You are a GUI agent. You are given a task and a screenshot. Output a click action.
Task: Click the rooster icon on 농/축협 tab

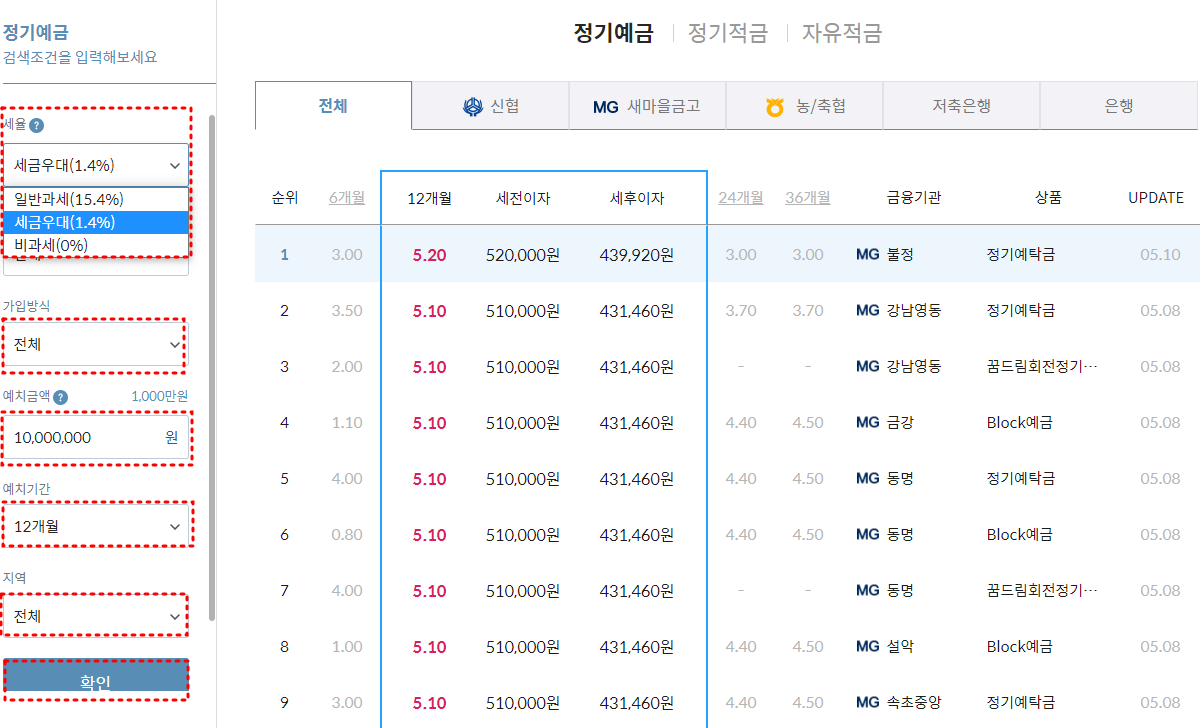click(775, 105)
